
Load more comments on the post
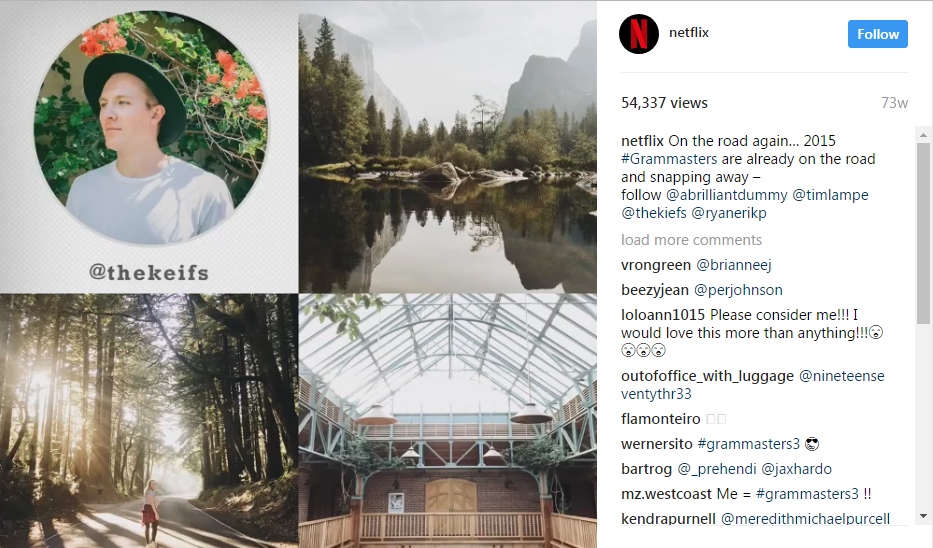tap(691, 240)
